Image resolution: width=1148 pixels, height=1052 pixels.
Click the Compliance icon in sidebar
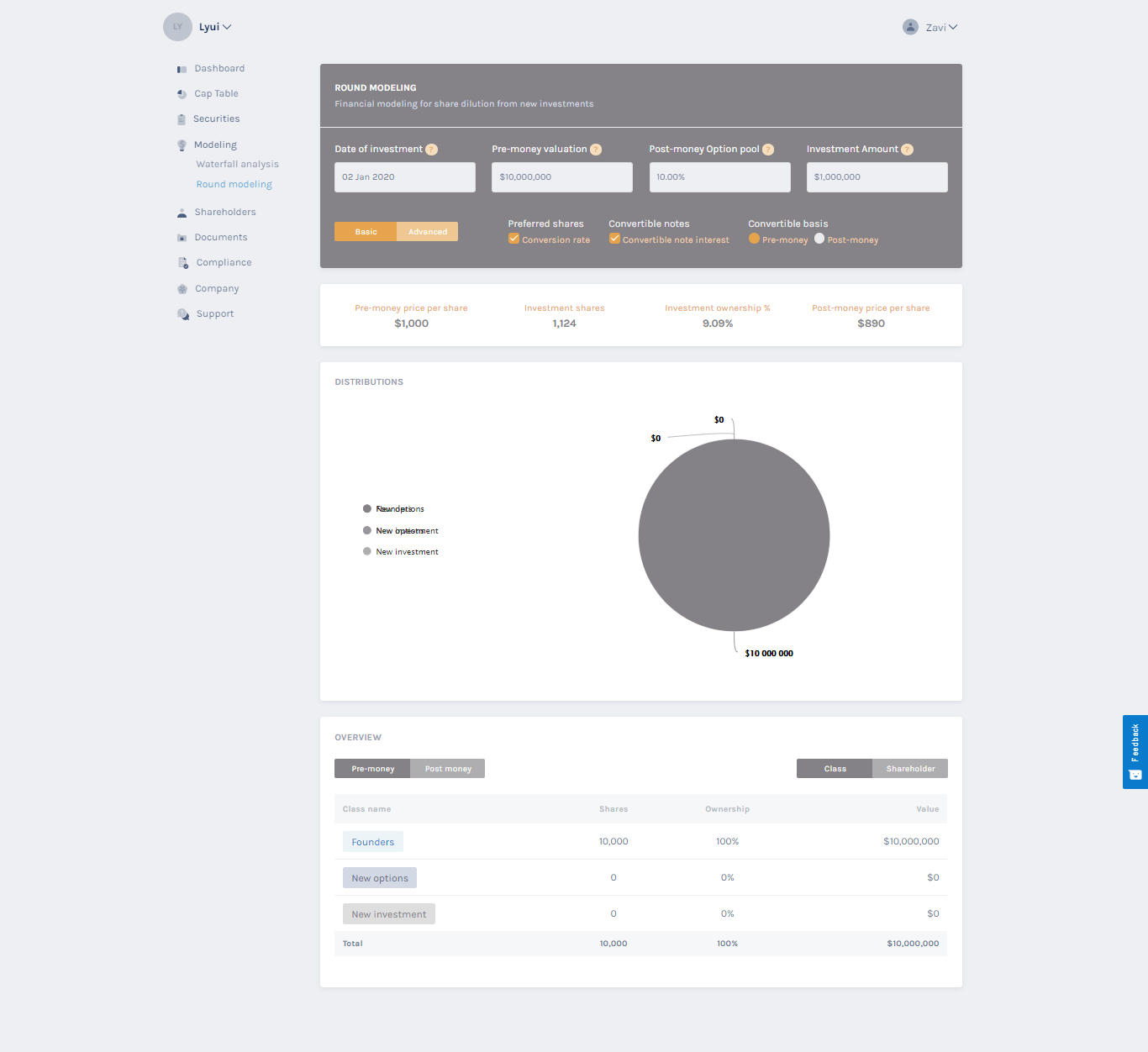tap(183, 263)
